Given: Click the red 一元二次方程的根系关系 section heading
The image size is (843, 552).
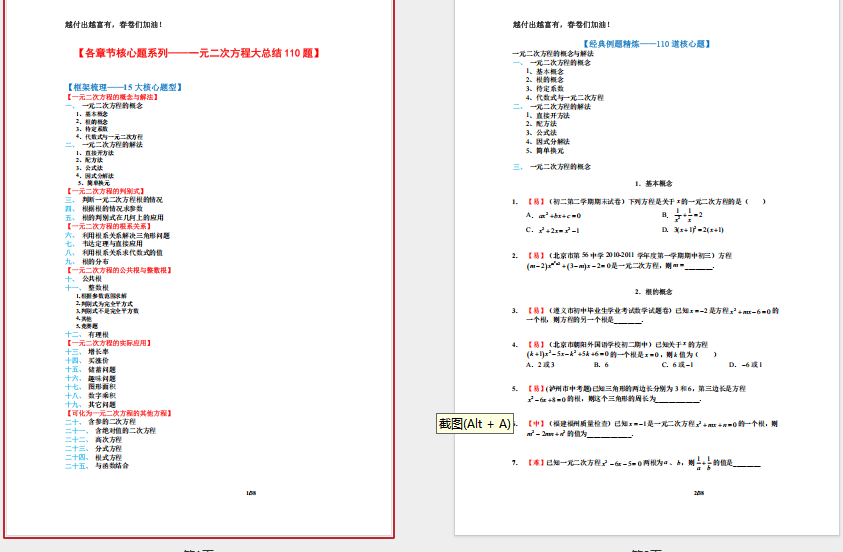Looking at the screenshot, I should click(x=108, y=226).
